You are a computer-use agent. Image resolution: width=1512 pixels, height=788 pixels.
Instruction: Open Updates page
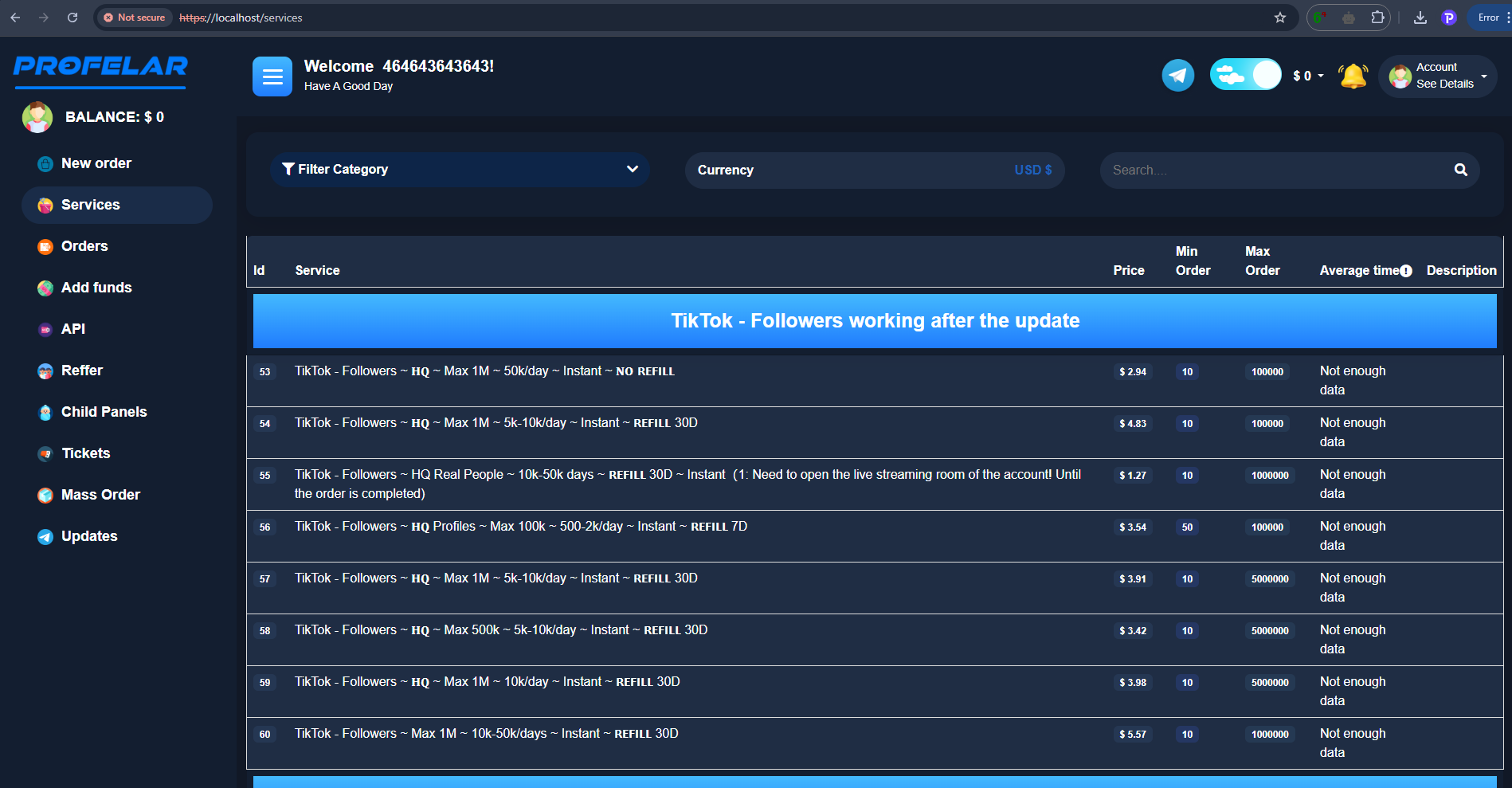pos(89,536)
